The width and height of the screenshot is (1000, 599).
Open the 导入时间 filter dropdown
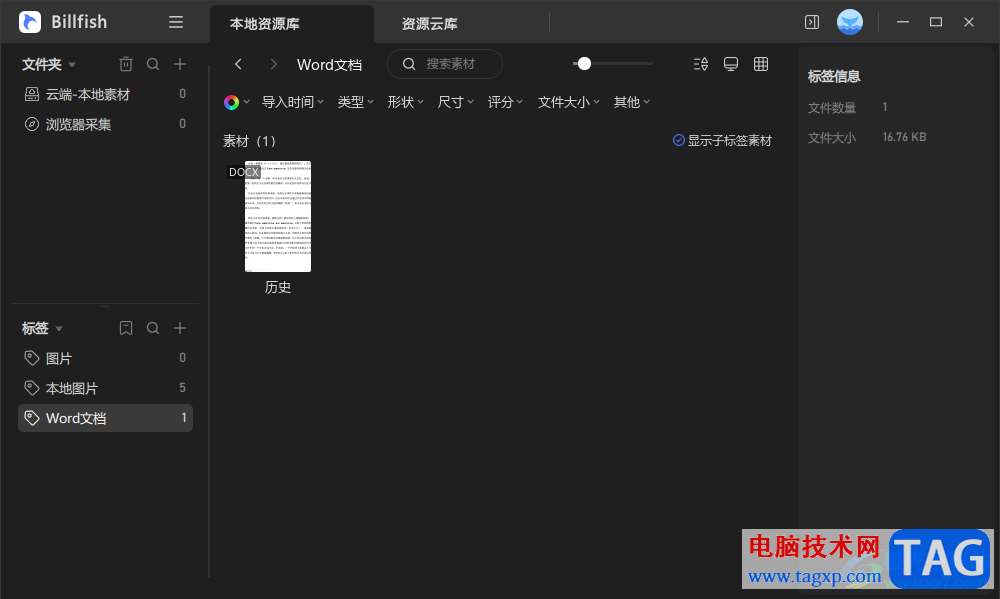point(293,102)
